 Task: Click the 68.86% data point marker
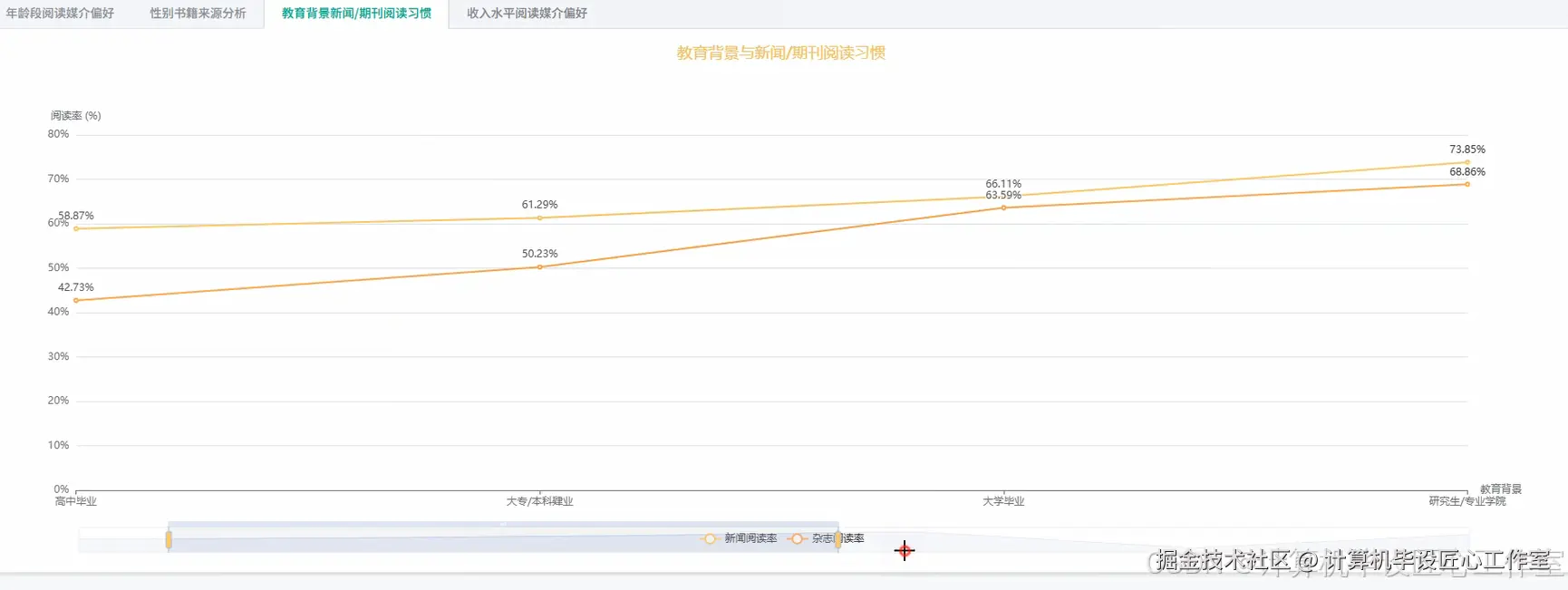coord(1467,184)
